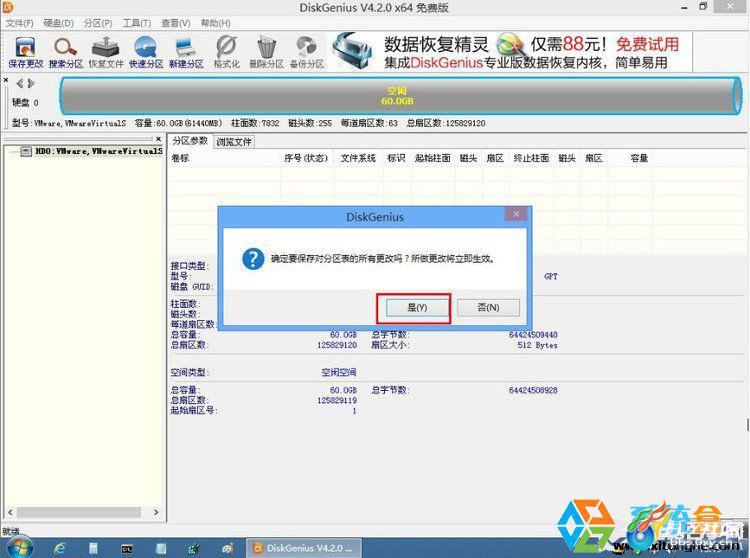This screenshot has width=750, height=558.
Task: Click the dialog question mark icon
Action: coord(253,259)
